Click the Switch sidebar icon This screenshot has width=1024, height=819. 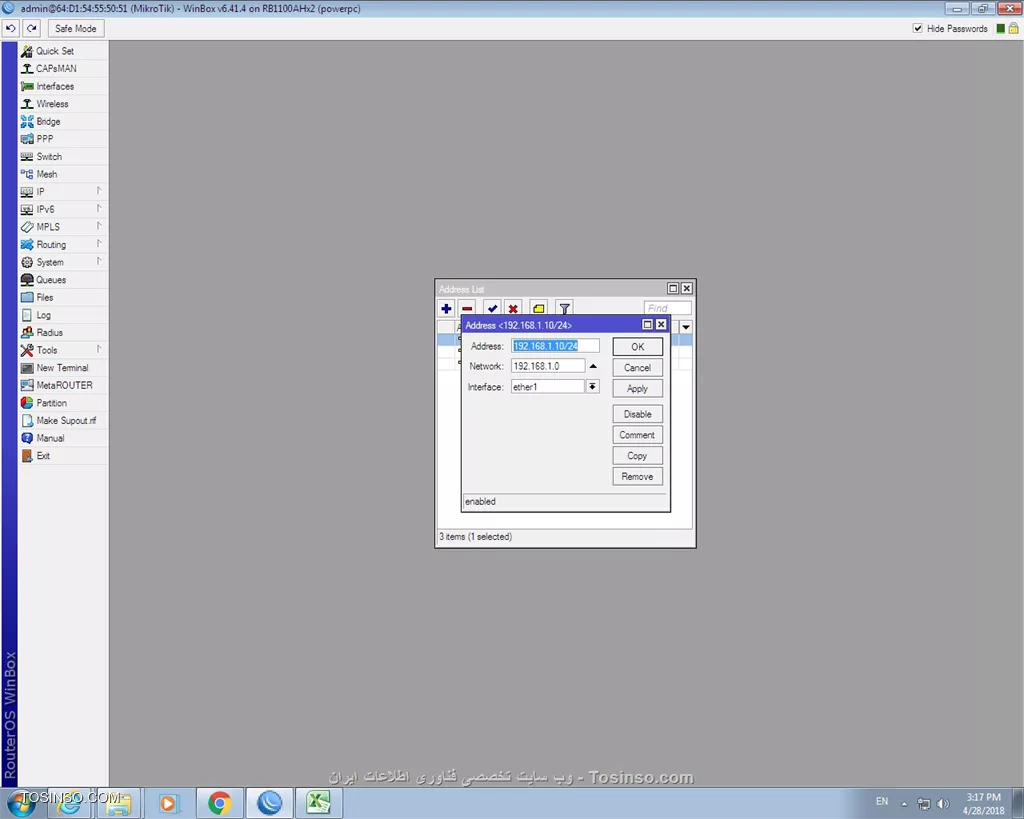click(27, 157)
